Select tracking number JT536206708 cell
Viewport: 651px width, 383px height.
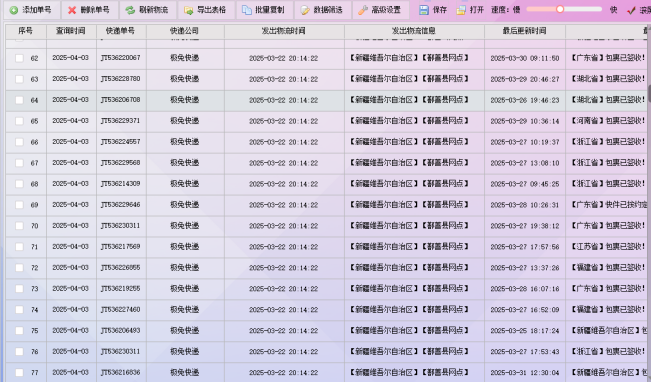(121, 100)
